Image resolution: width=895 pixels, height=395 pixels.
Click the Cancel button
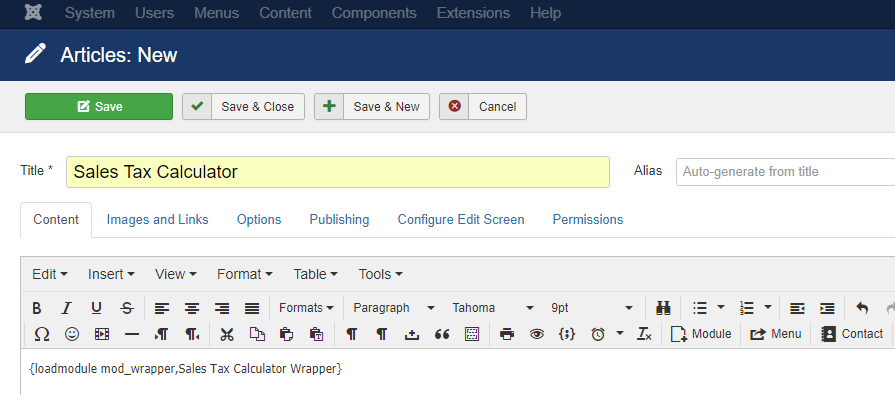(483, 107)
